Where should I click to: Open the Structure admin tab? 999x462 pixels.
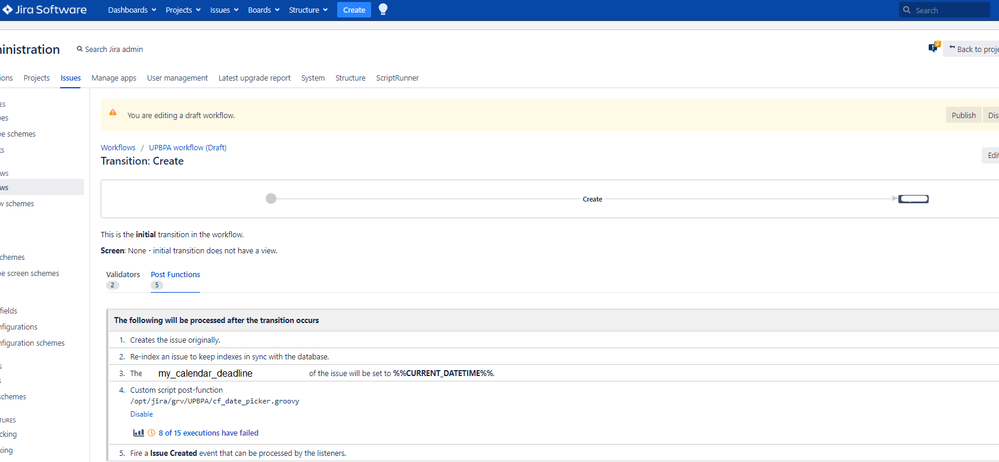(x=350, y=78)
